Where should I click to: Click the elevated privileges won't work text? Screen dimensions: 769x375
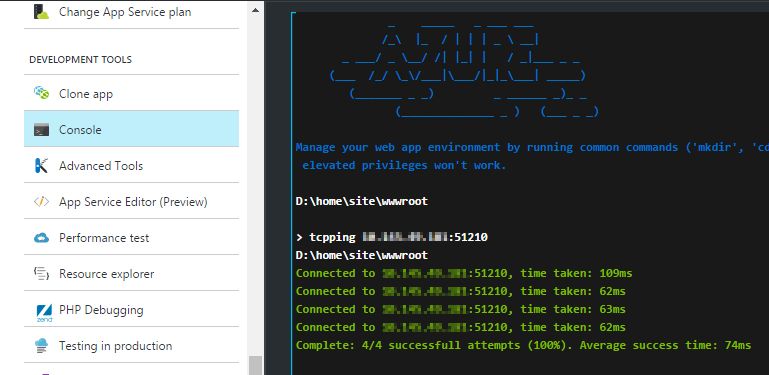404,165
